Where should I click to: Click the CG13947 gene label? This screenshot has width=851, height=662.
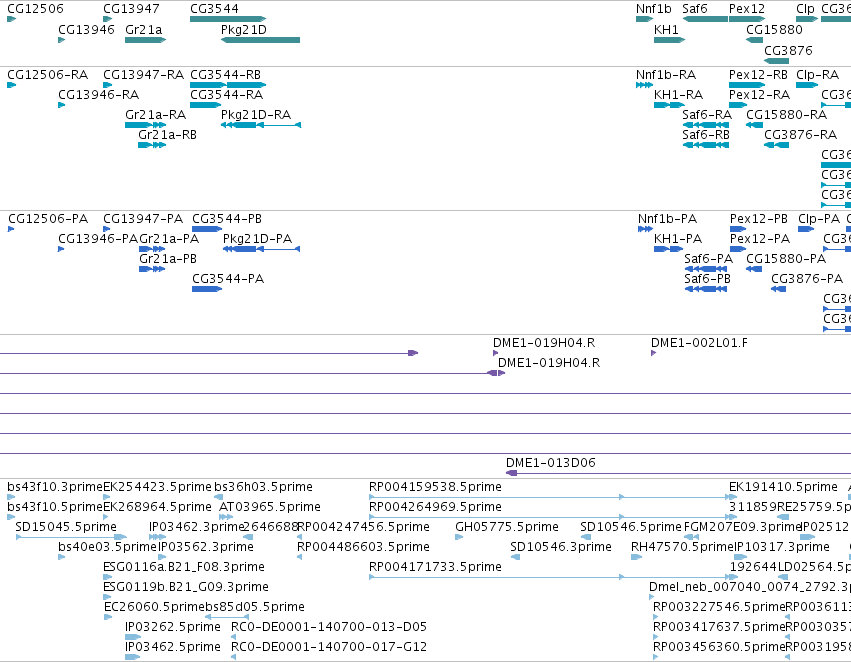[131, 9]
